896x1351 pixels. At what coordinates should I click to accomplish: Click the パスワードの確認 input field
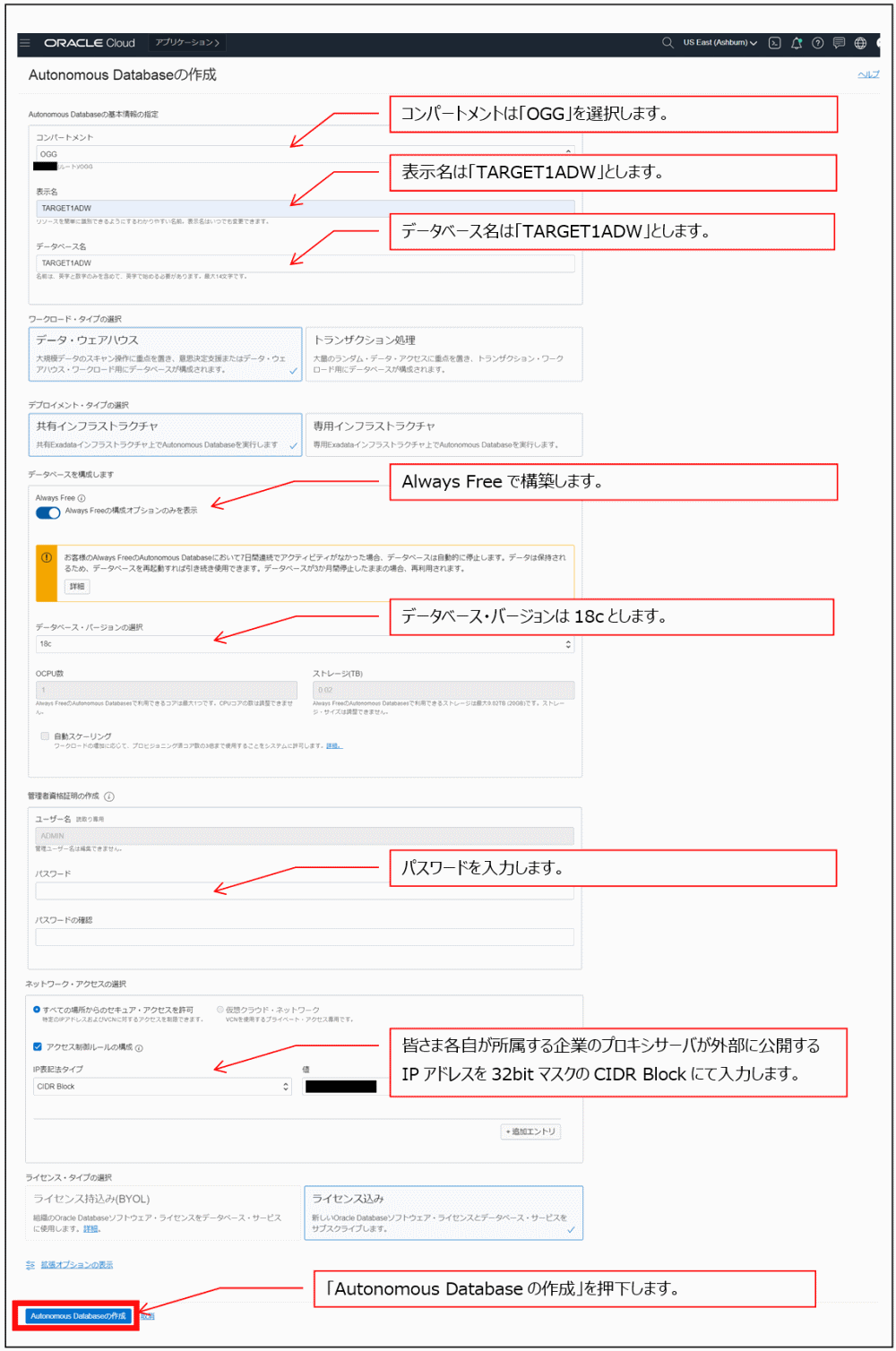[x=305, y=937]
